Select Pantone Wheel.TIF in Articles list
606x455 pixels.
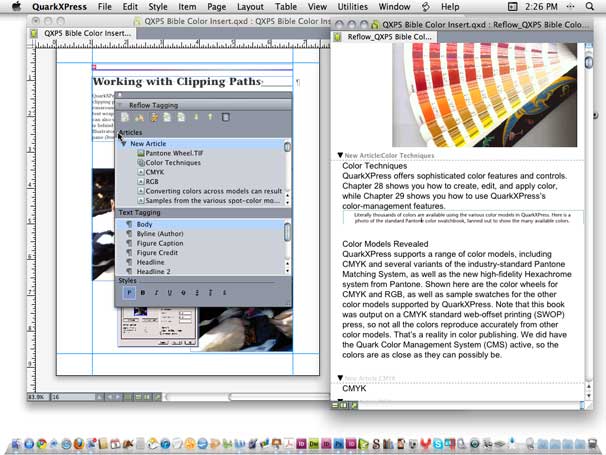click(x=174, y=153)
